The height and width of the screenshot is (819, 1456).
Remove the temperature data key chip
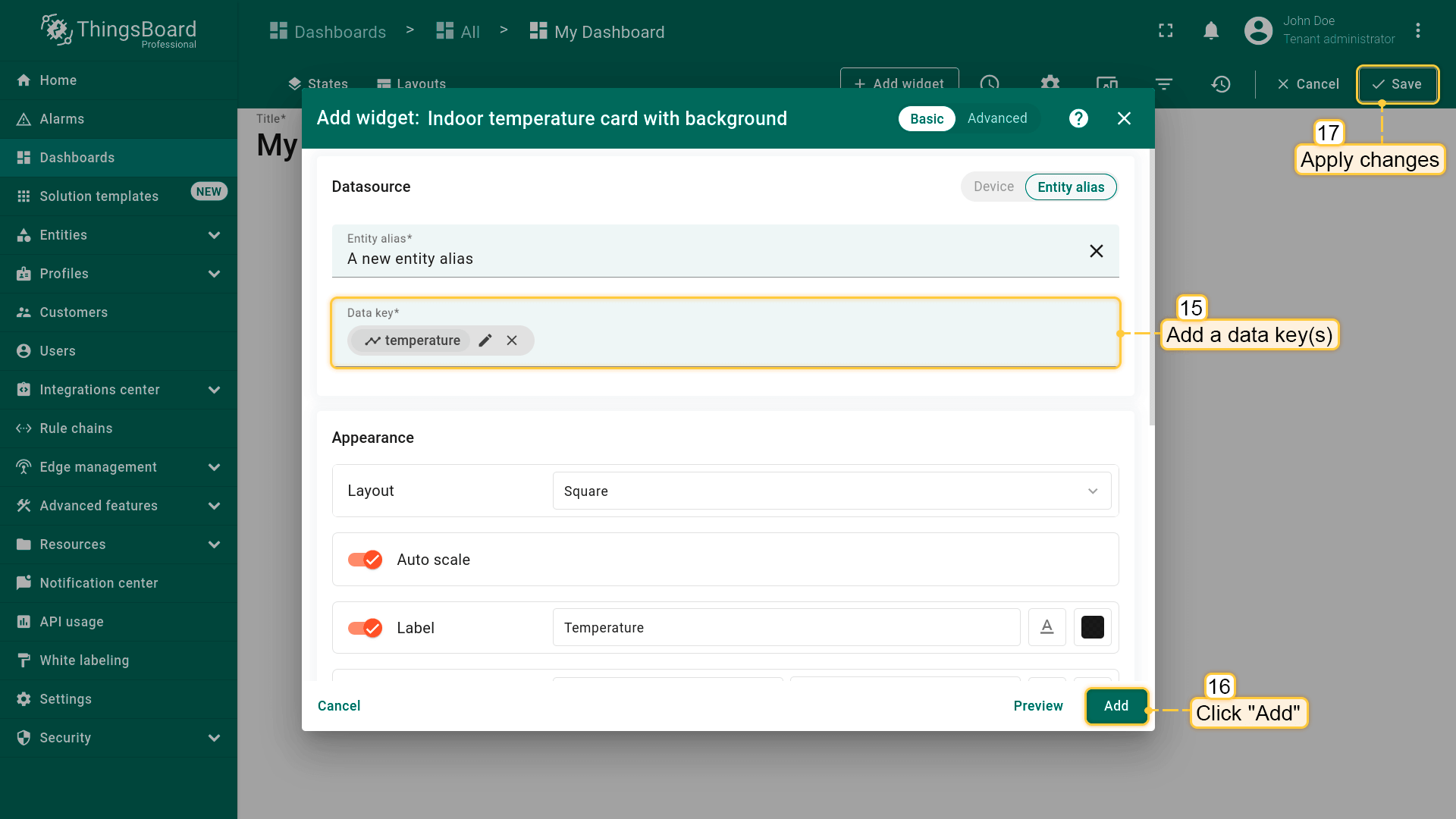(512, 340)
